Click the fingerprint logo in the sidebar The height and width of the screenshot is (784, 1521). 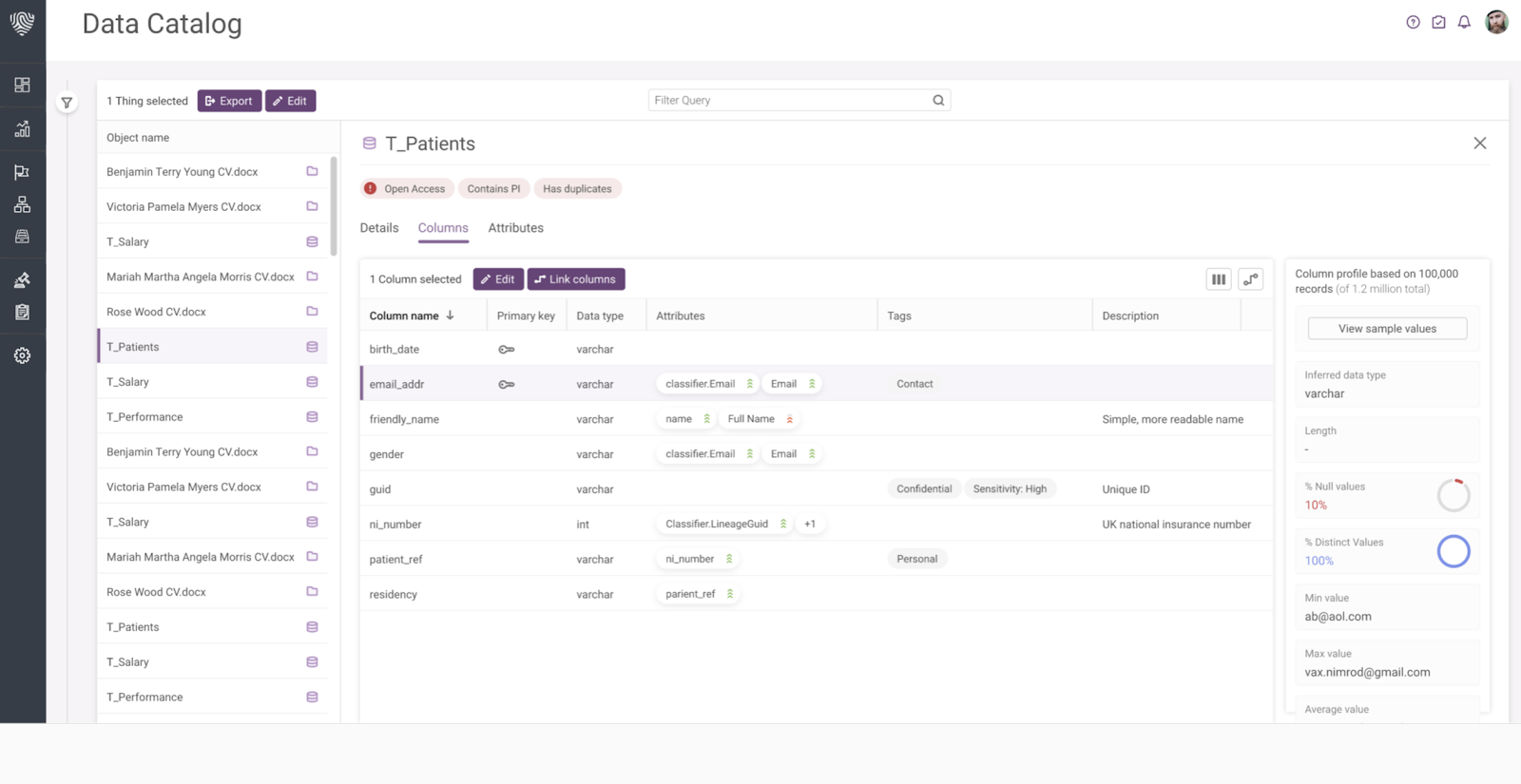(22, 23)
